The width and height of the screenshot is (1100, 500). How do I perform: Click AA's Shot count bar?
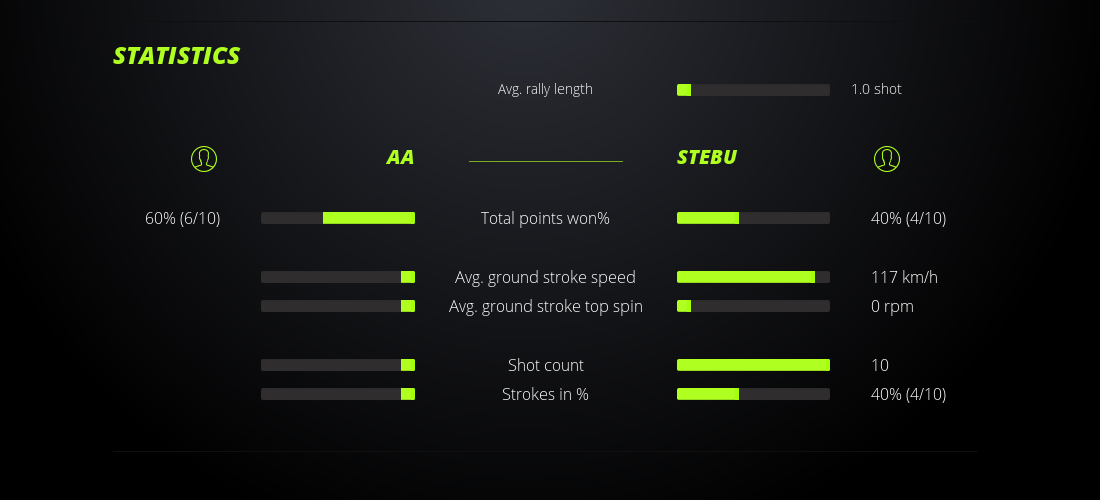(338, 365)
